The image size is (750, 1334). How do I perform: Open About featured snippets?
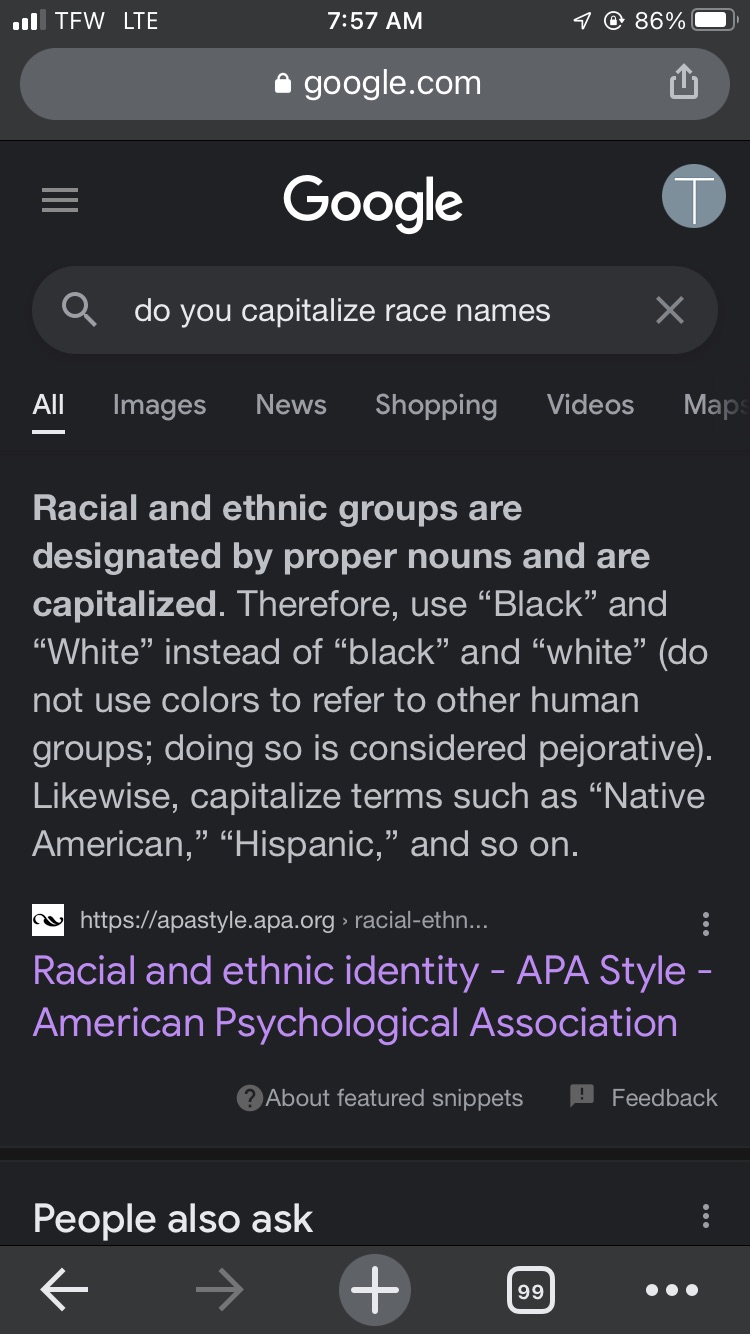tap(393, 1098)
